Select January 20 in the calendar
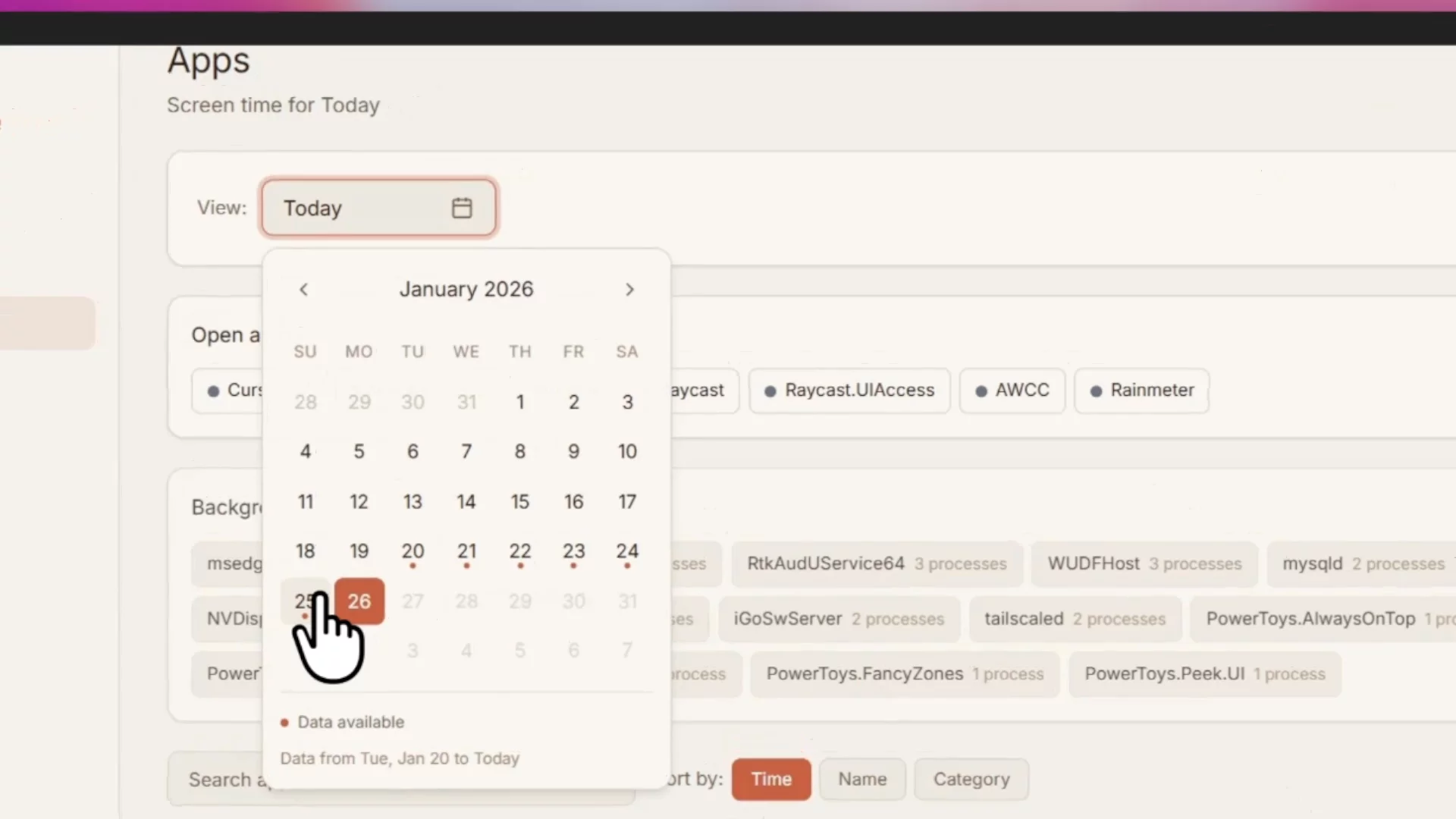Viewport: 1456px width, 819px height. (413, 551)
